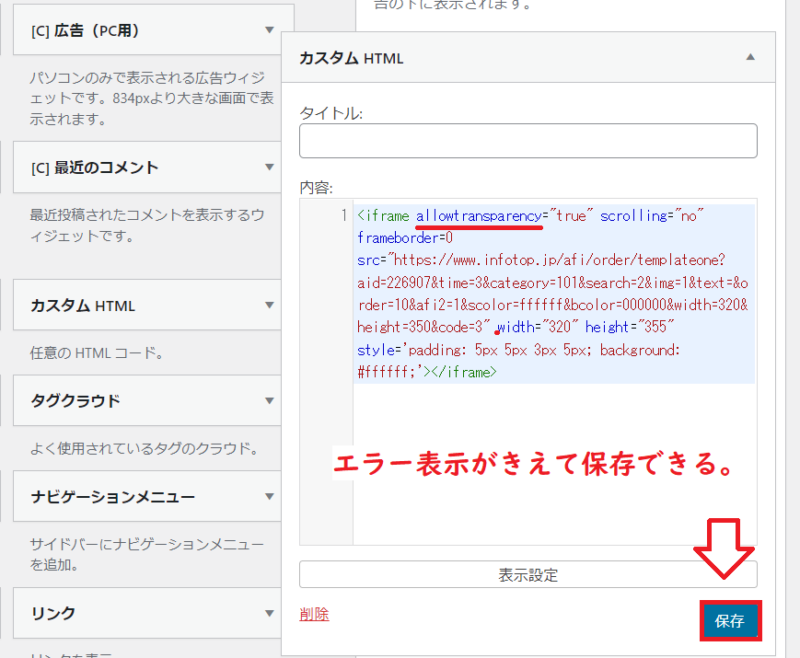Open the 表示設定 display settings button
Screen dimensions: 800x658
[528, 574]
